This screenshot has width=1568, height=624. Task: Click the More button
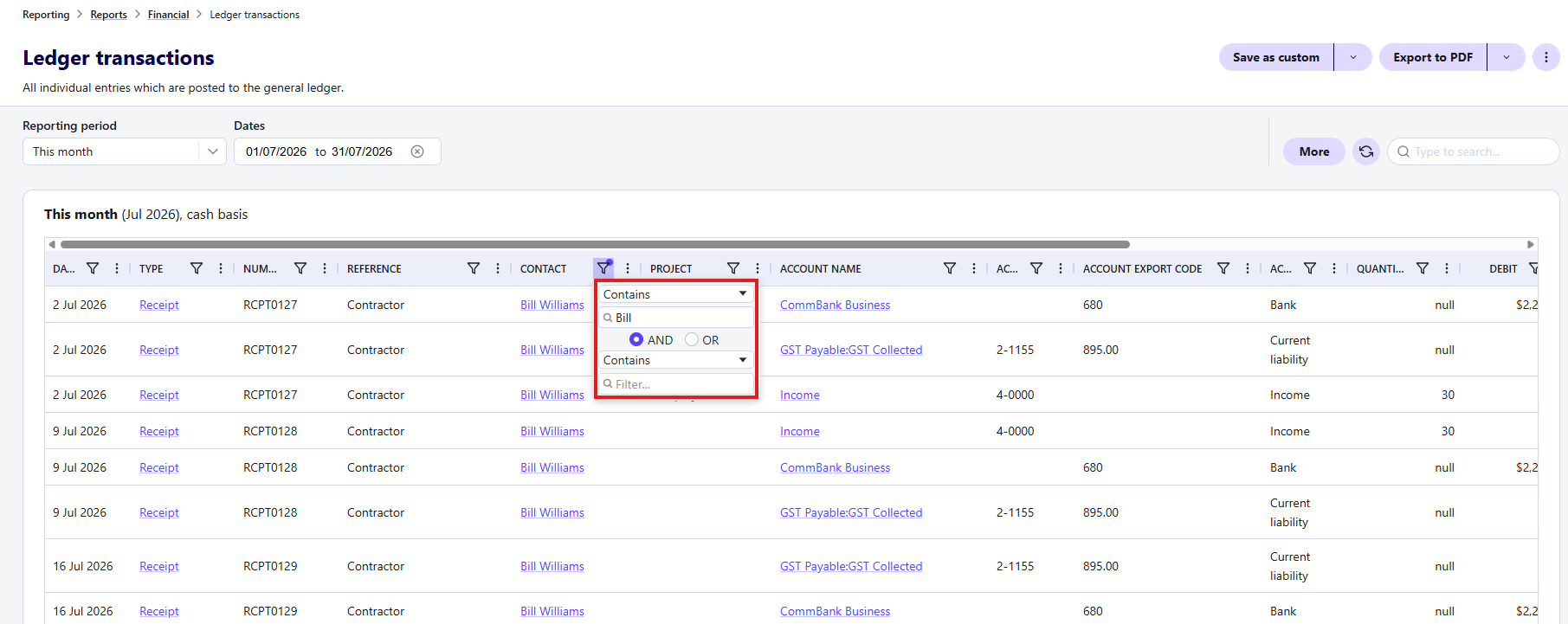tap(1314, 151)
